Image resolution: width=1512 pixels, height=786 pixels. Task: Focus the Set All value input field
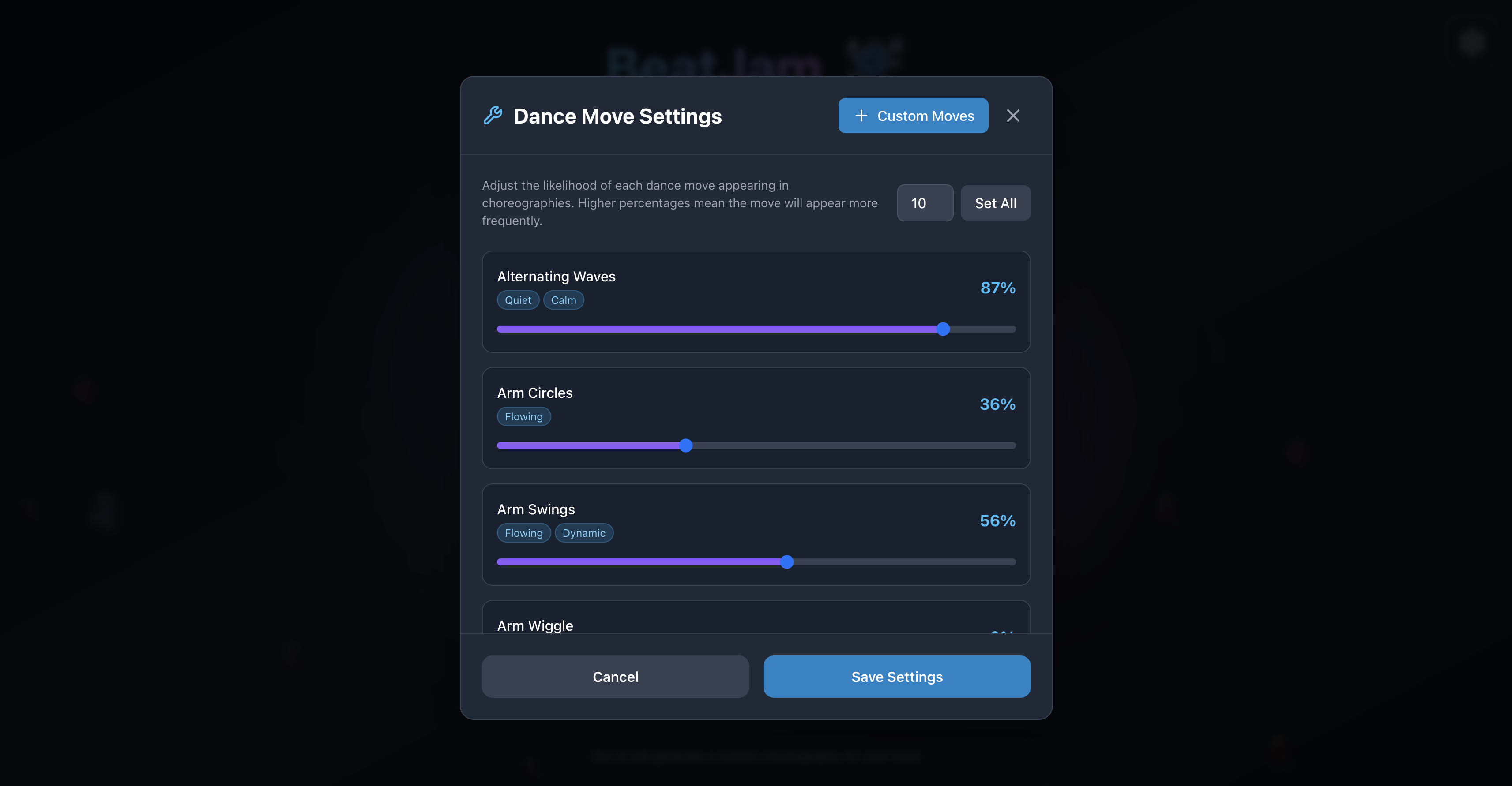[x=925, y=203]
